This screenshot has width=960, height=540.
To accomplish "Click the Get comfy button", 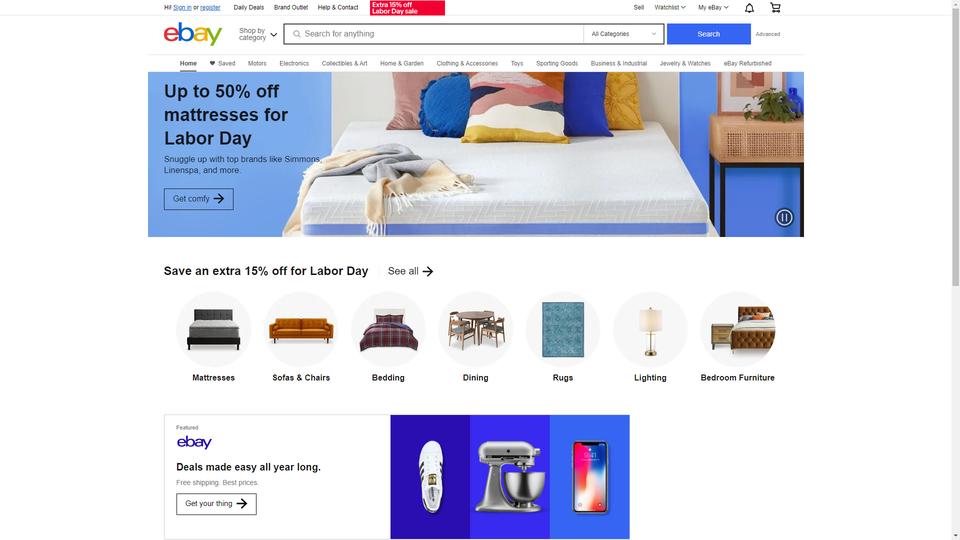I will [x=198, y=199].
